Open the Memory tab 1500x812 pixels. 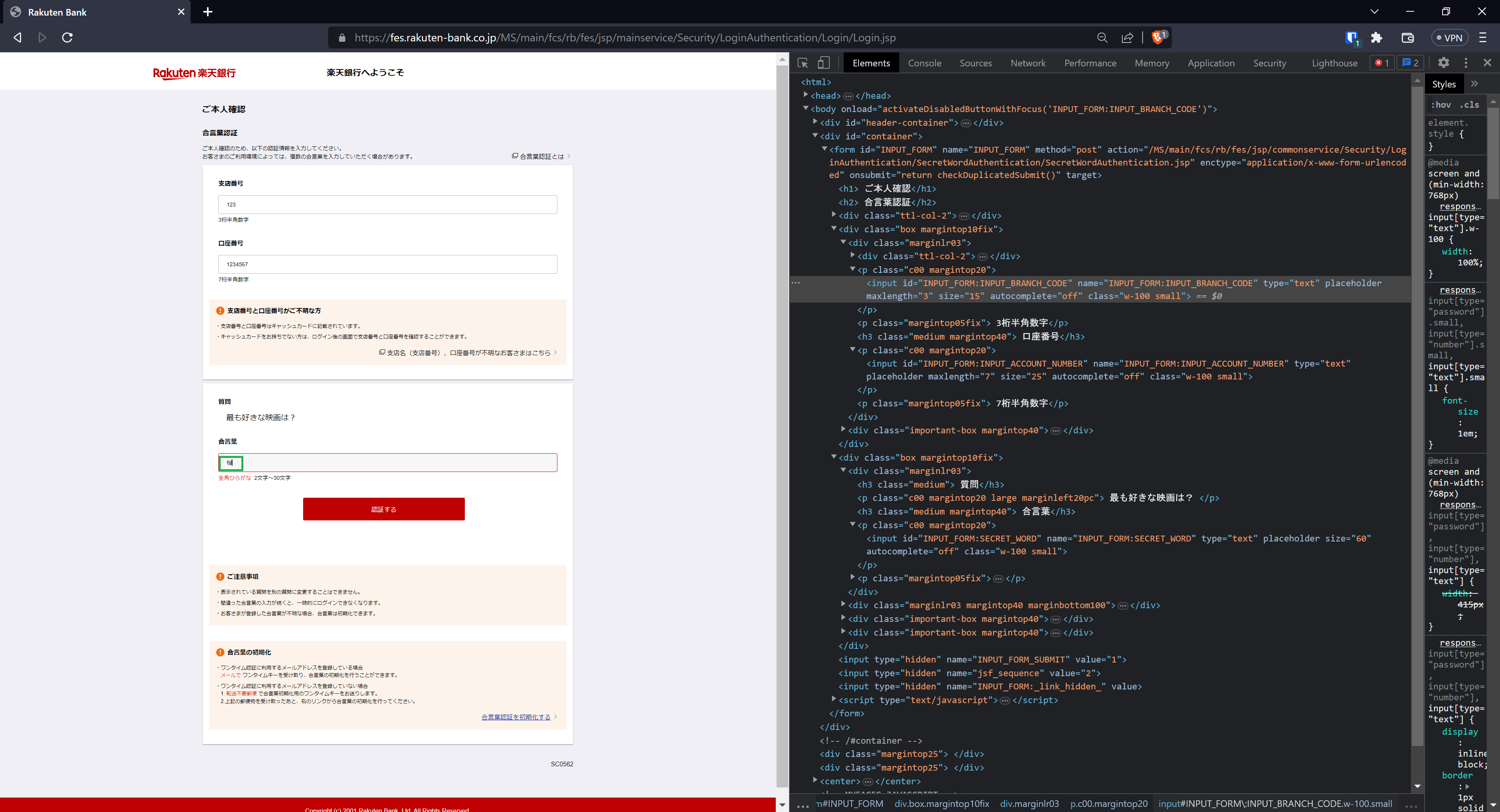click(x=1151, y=63)
